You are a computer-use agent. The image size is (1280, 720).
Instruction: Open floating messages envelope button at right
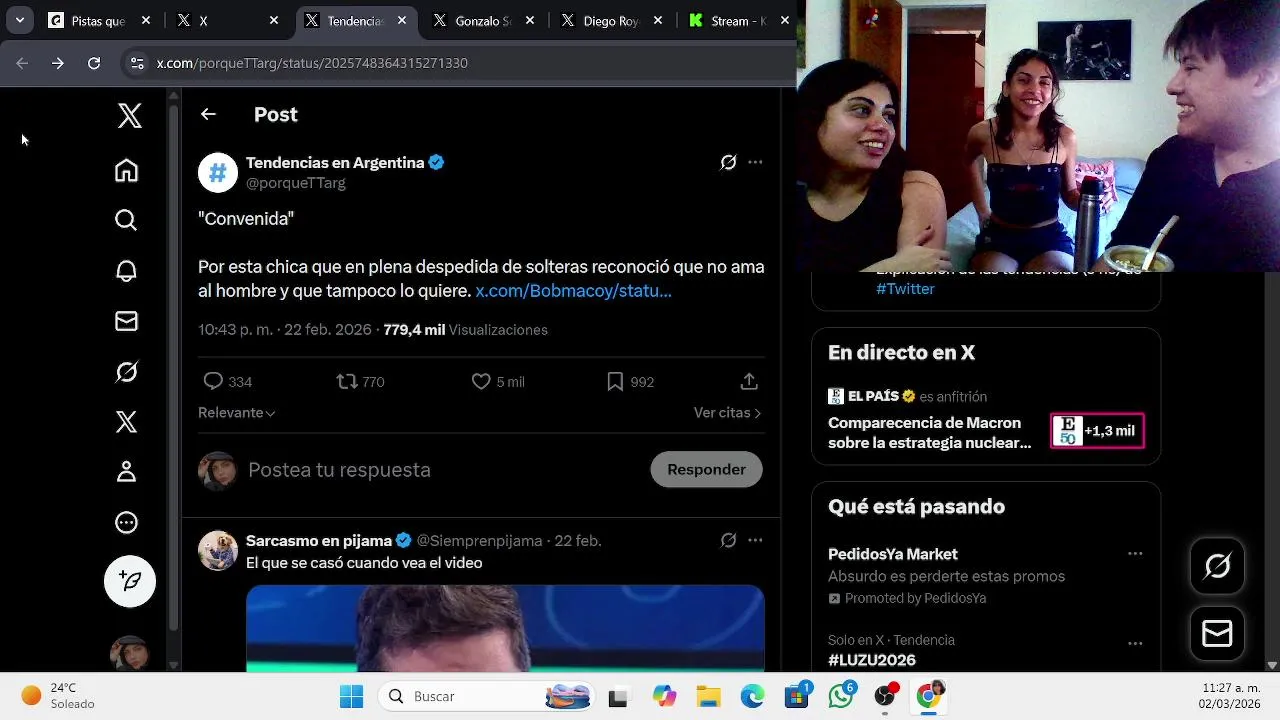pos(1217,634)
